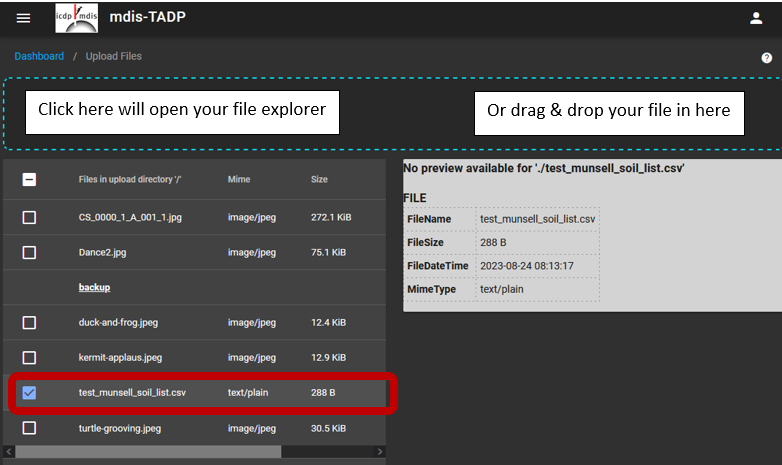Click the icdp mdis logo
782x465 pixels.
(76, 18)
